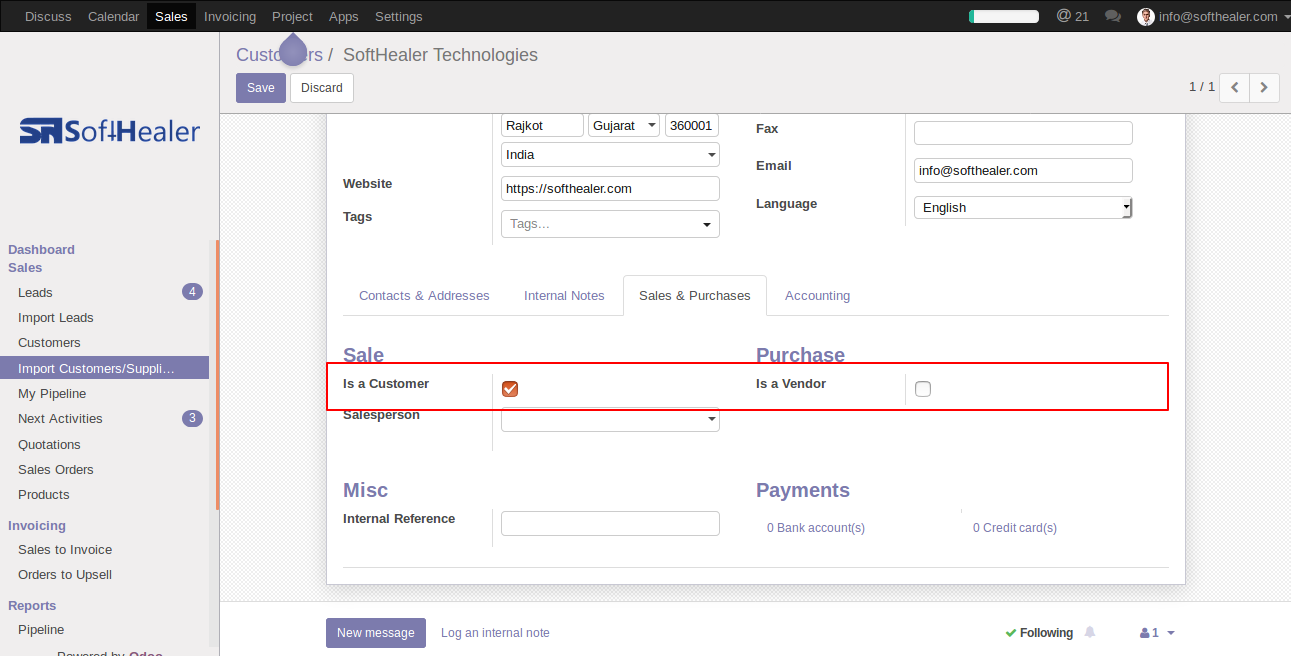Click the Next Activities badge 3
This screenshot has height=656, width=1291.
tap(192, 418)
